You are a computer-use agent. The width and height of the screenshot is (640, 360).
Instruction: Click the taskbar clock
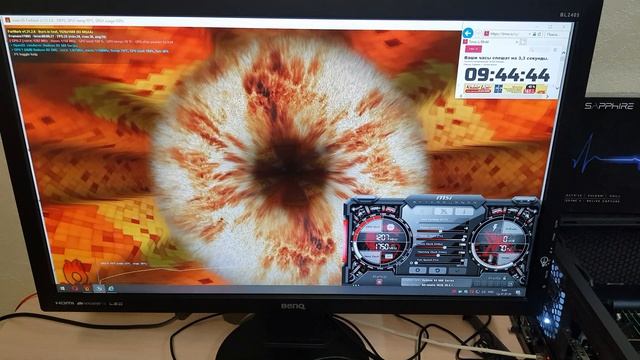[504, 292]
